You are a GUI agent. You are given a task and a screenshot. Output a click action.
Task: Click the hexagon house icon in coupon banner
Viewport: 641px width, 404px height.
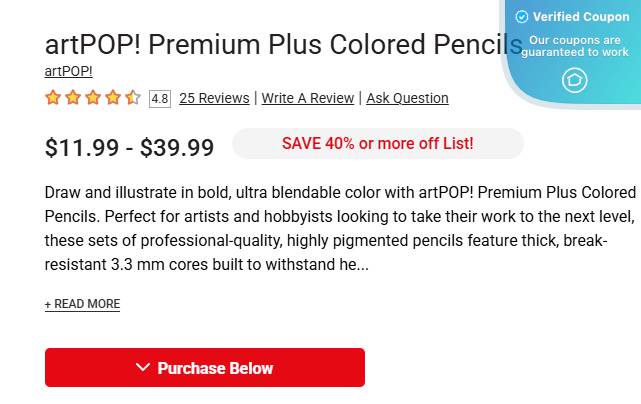click(574, 79)
